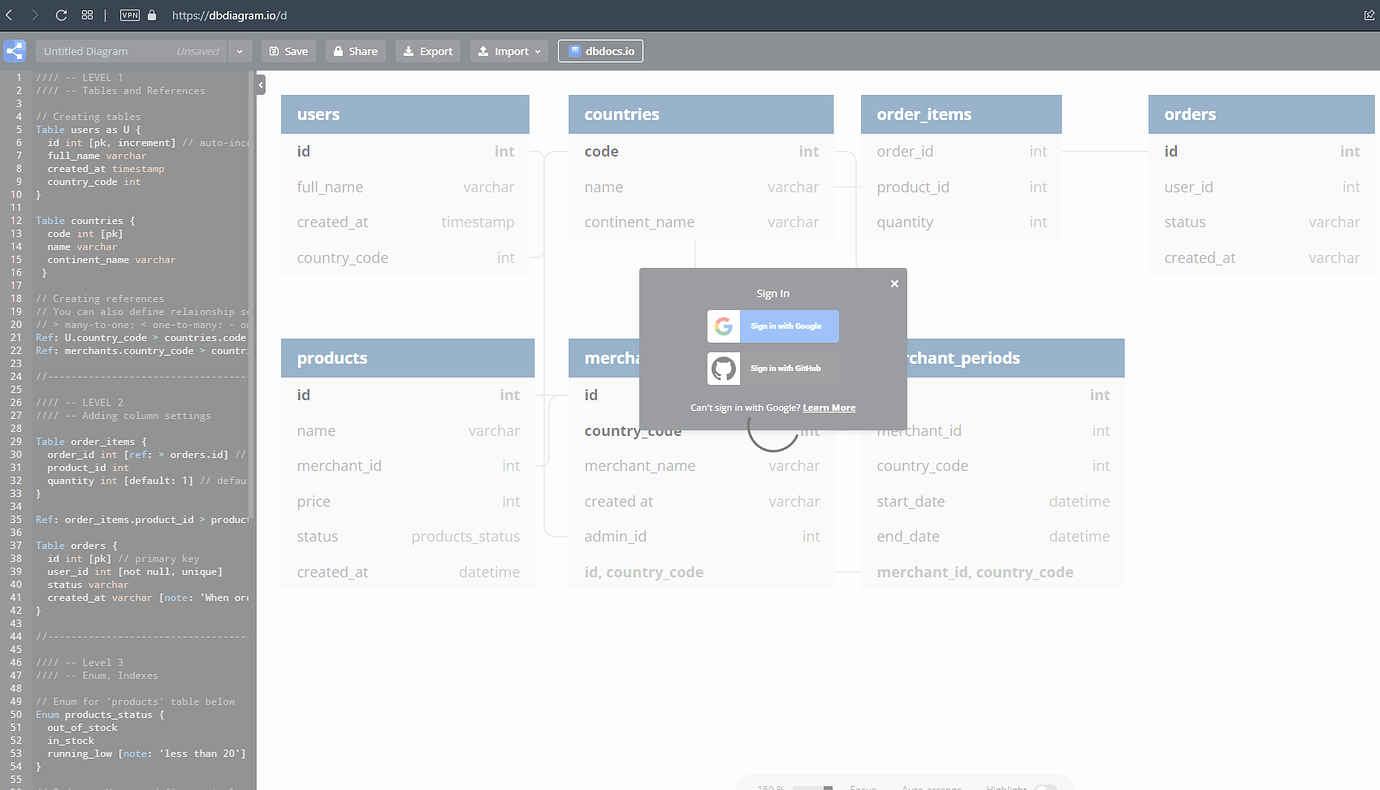Click the Share button
Screen dimensions: 1380x790
(x=355, y=51)
